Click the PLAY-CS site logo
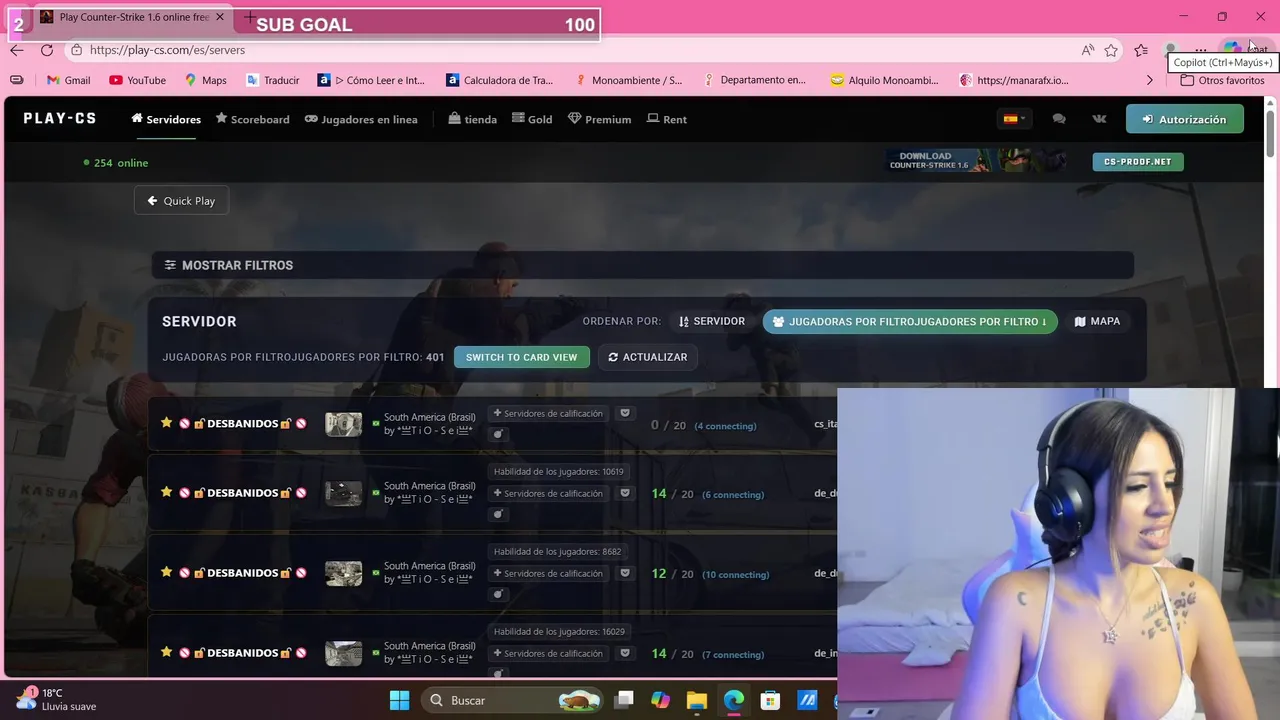The image size is (1280, 720). pos(60,118)
